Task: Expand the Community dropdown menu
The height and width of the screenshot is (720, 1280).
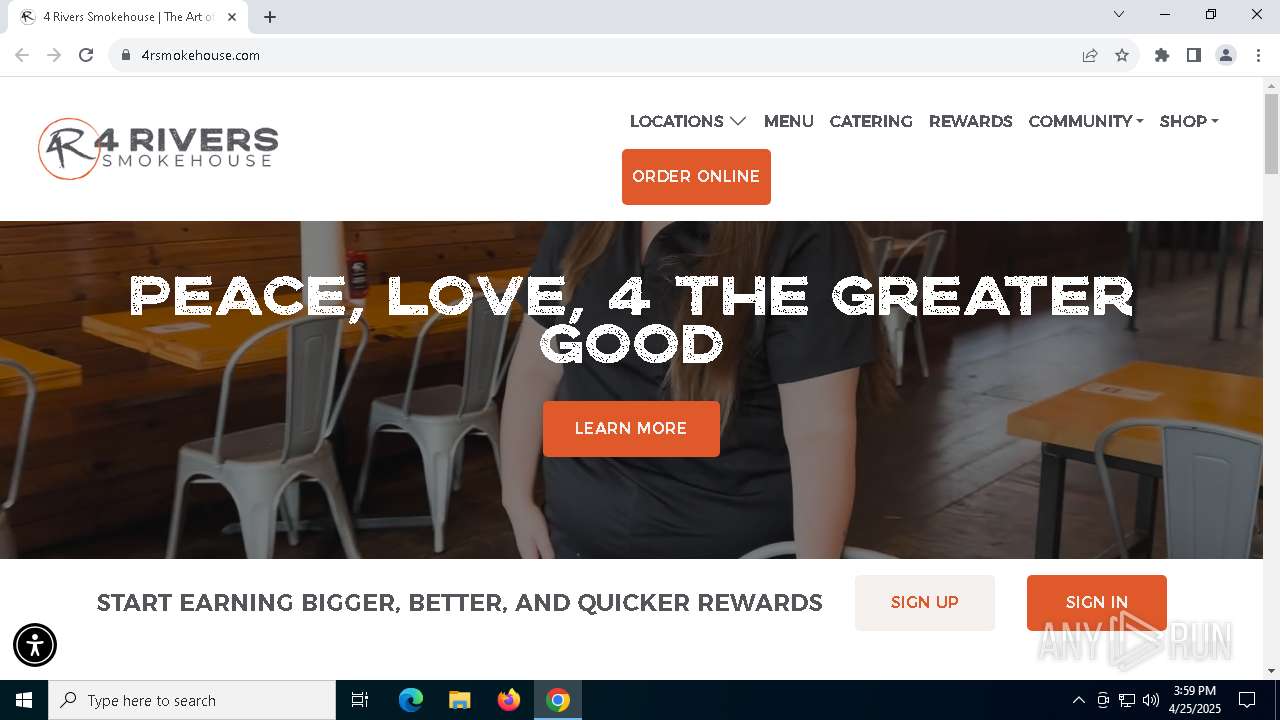Action: [1086, 121]
